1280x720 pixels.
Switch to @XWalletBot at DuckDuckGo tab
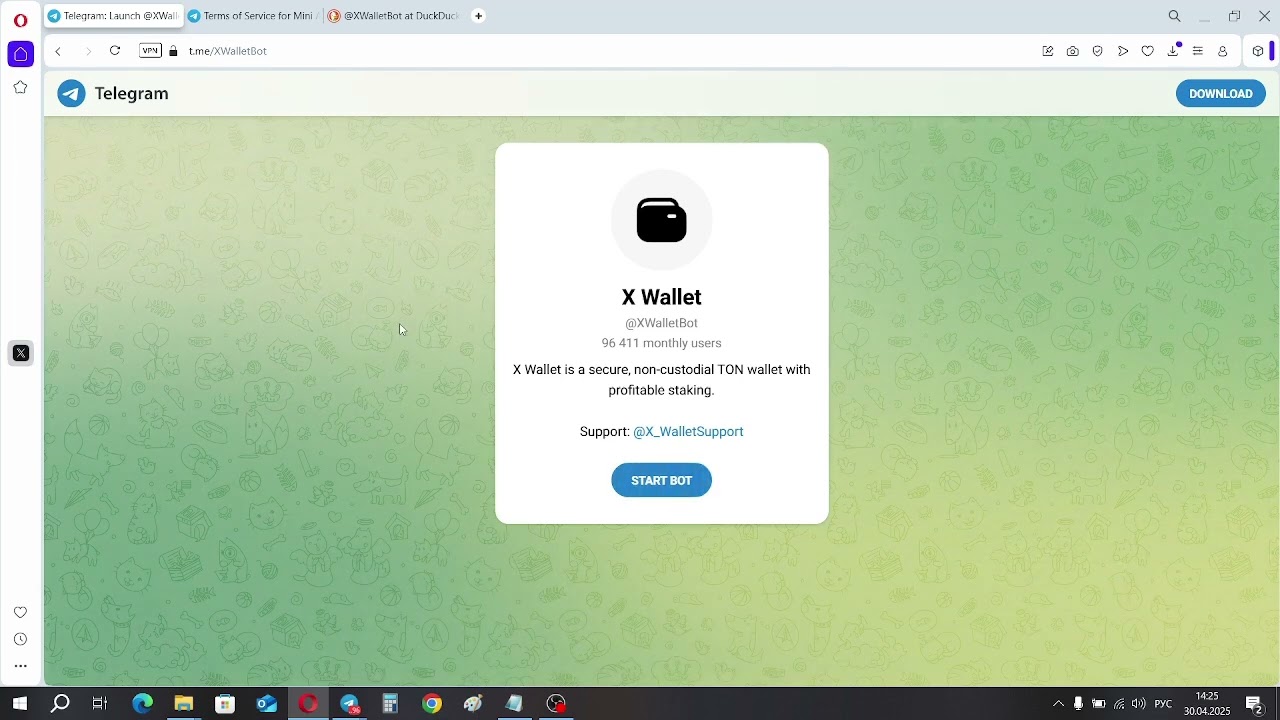coord(394,16)
